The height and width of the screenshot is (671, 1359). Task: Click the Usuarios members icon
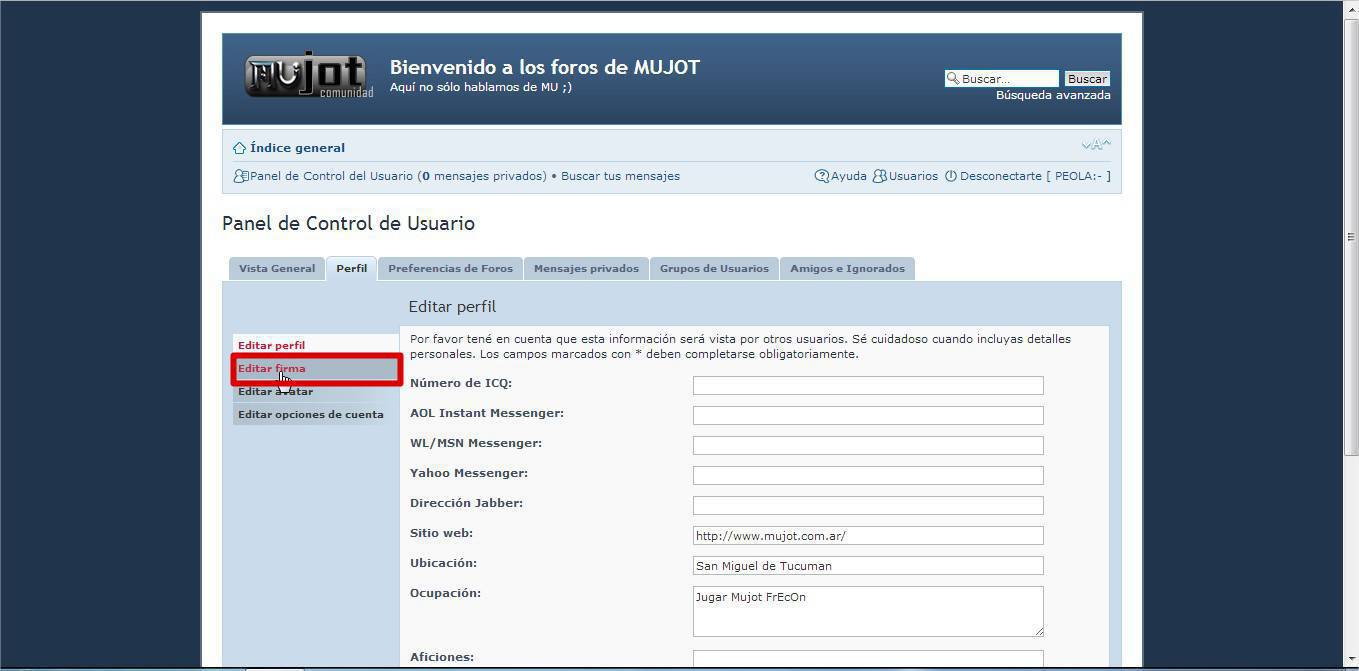pos(880,176)
